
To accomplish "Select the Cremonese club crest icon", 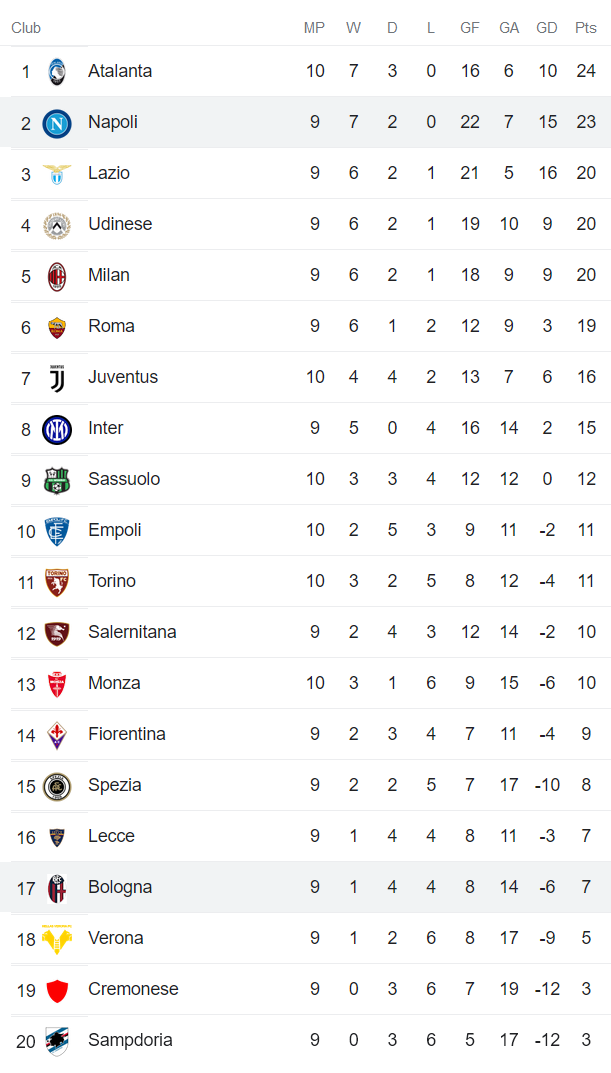I will click(57, 990).
